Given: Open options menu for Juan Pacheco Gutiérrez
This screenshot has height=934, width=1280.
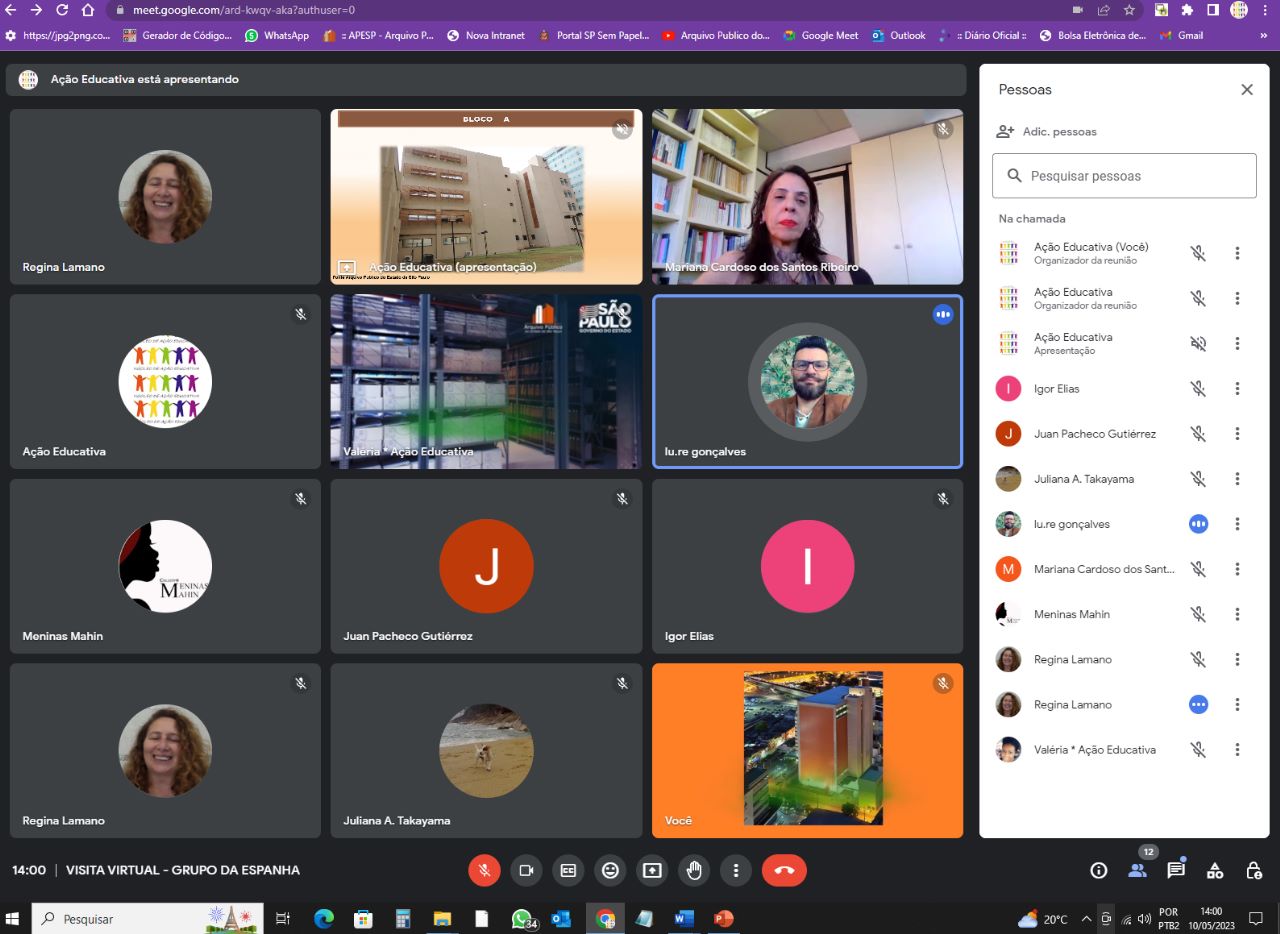Looking at the screenshot, I should tap(1237, 434).
